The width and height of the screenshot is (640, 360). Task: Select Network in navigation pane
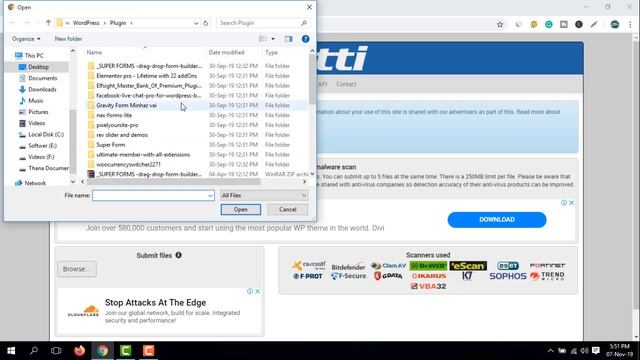click(35, 183)
